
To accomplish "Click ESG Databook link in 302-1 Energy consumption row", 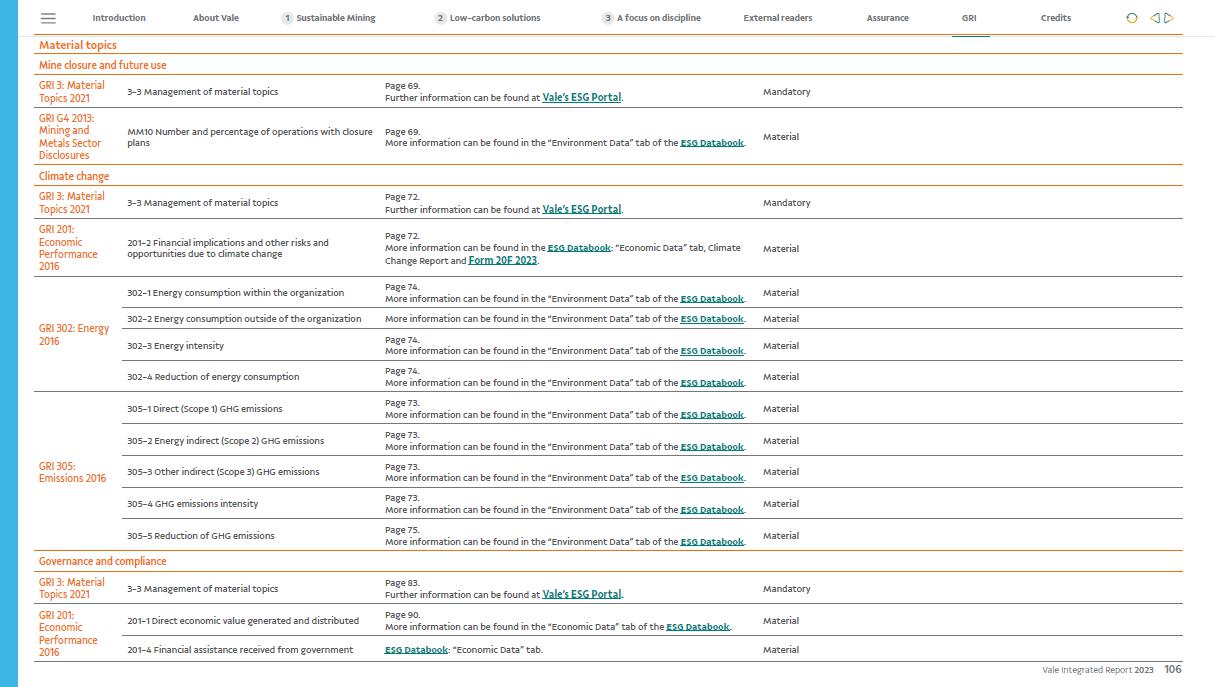I will pos(712,299).
